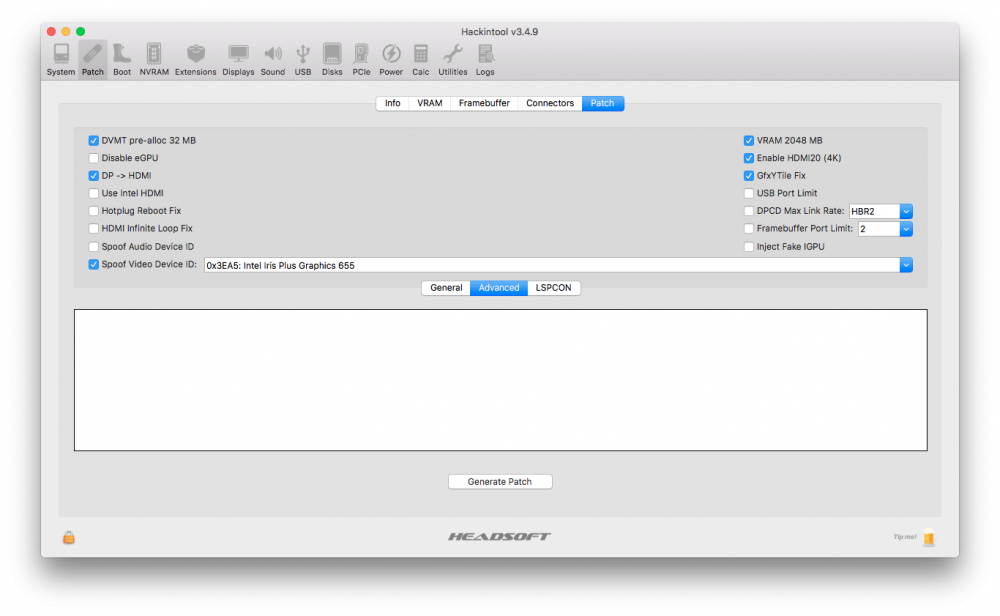Click the port limit value 2 field
1000x616 pixels.
[x=879, y=229]
